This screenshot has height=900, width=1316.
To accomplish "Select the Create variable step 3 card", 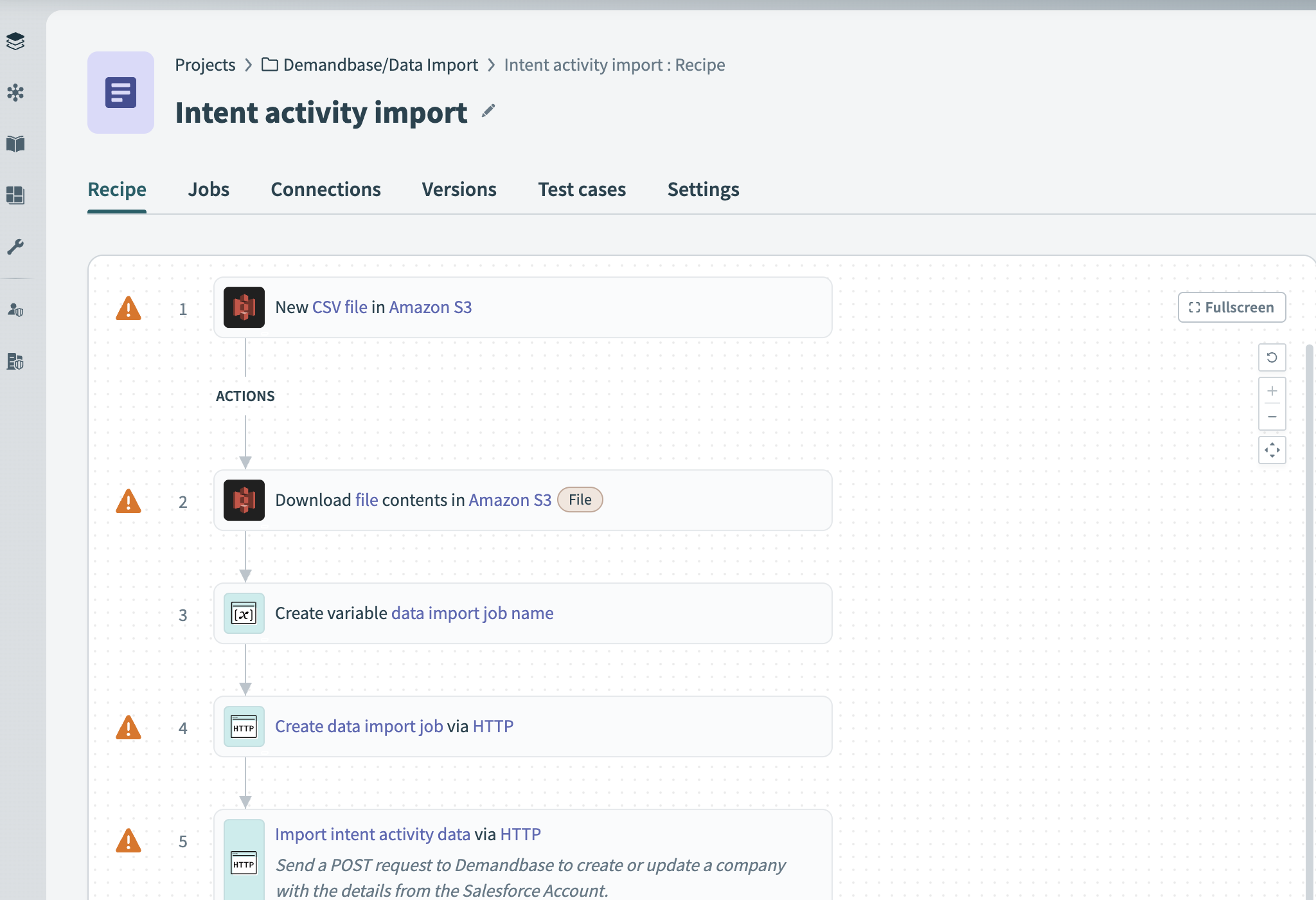I will pos(643,613).
